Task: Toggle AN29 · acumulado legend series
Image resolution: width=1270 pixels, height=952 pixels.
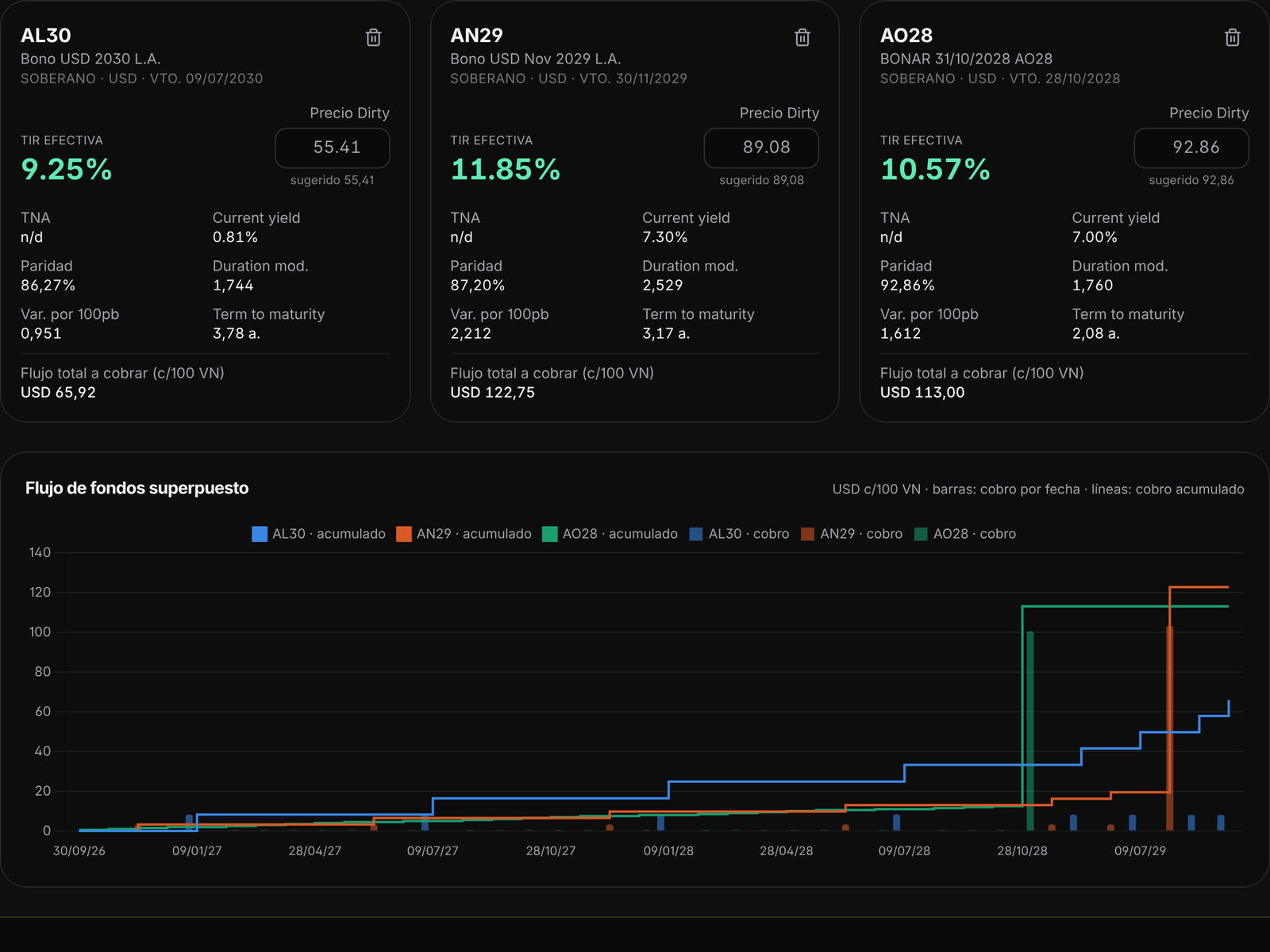Action: tap(464, 534)
